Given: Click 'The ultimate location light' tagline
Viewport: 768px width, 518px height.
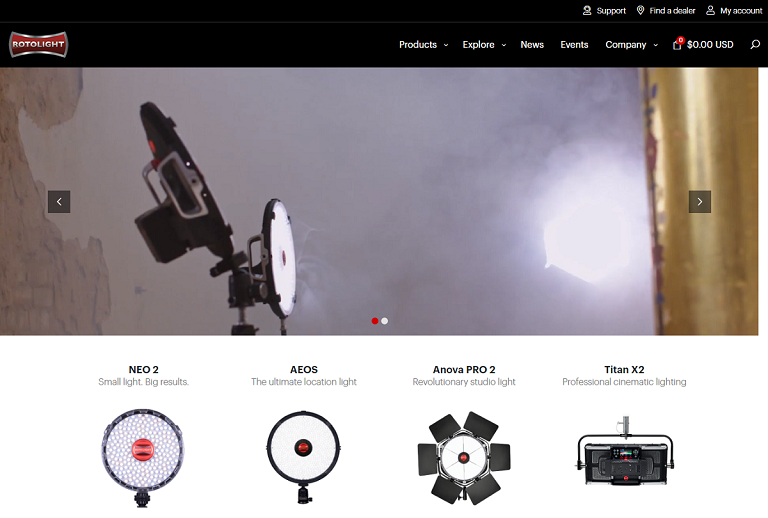Looking at the screenshot, I should 304,382.
